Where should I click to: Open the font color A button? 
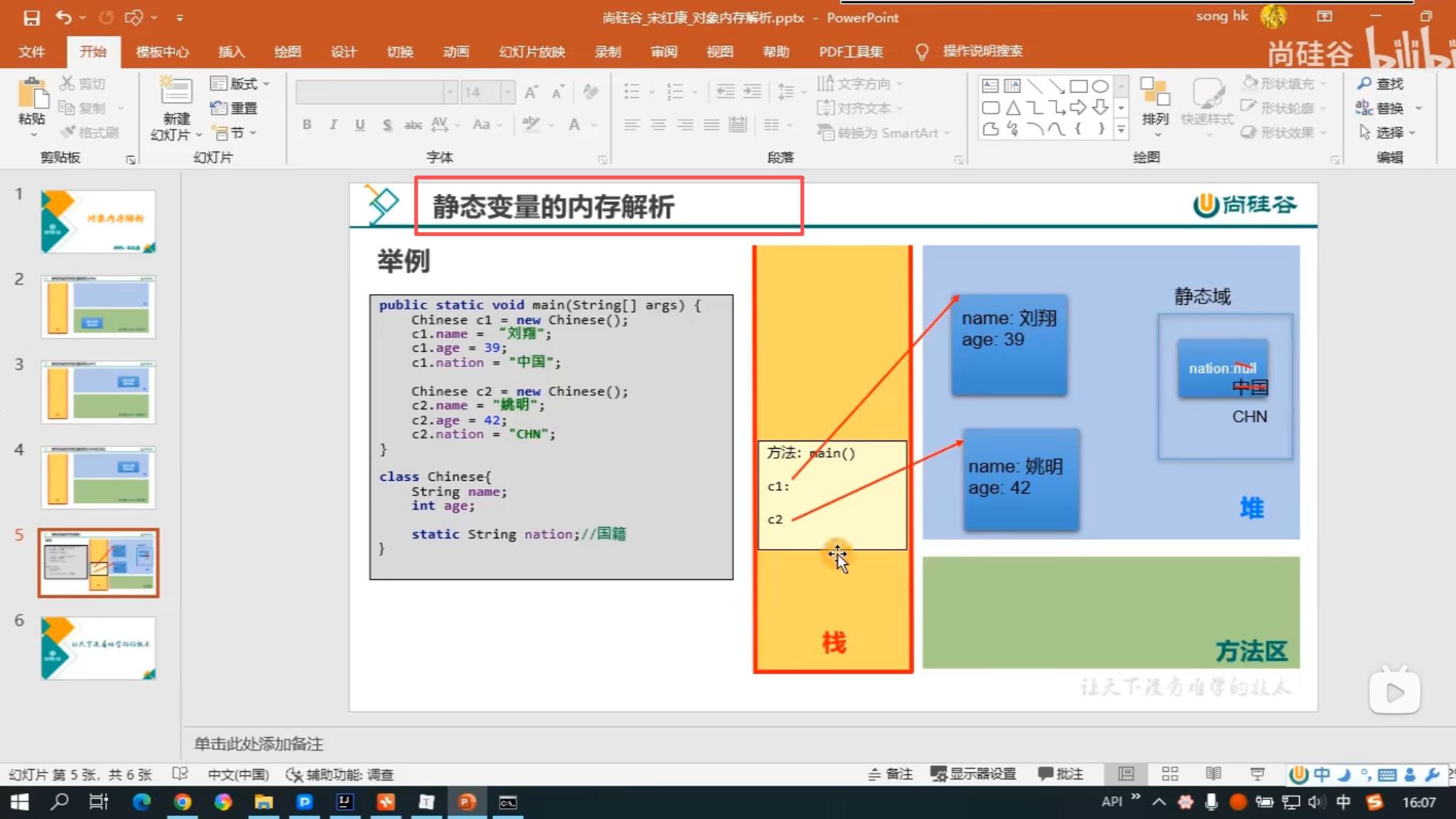(x=575, y=125)
